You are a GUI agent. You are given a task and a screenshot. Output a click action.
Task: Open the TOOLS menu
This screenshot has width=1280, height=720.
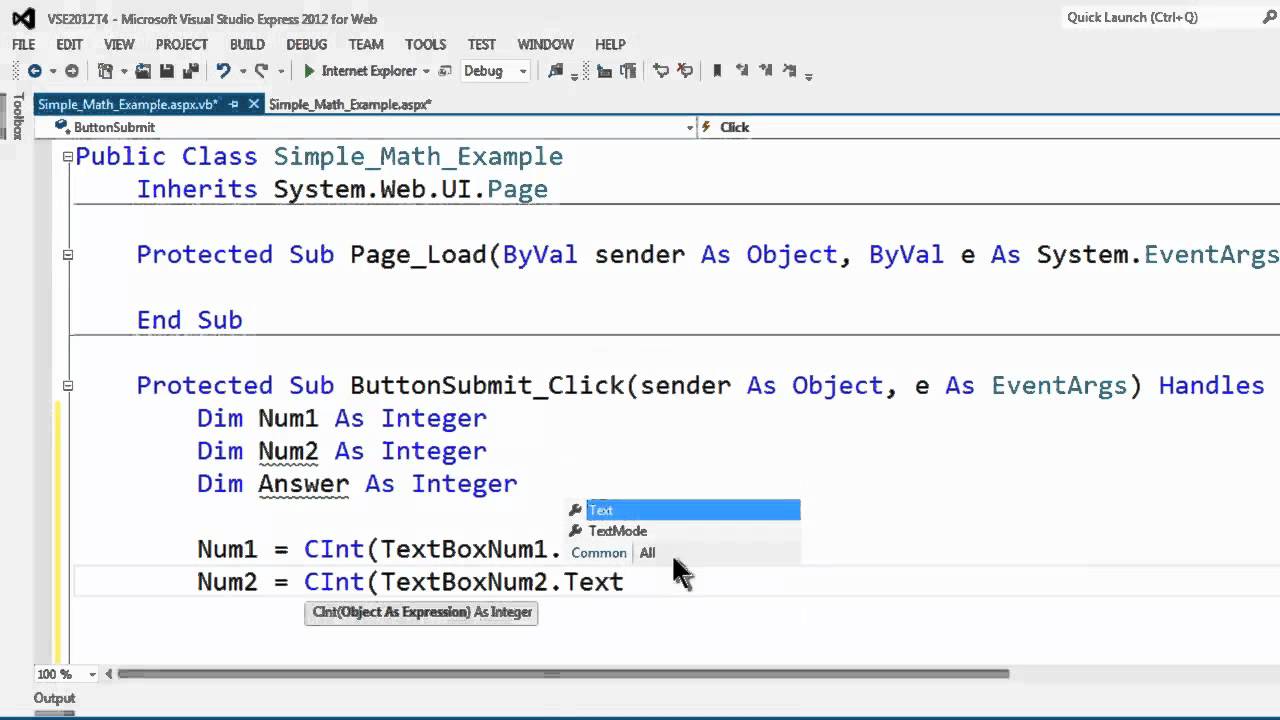tap(425, 44)
